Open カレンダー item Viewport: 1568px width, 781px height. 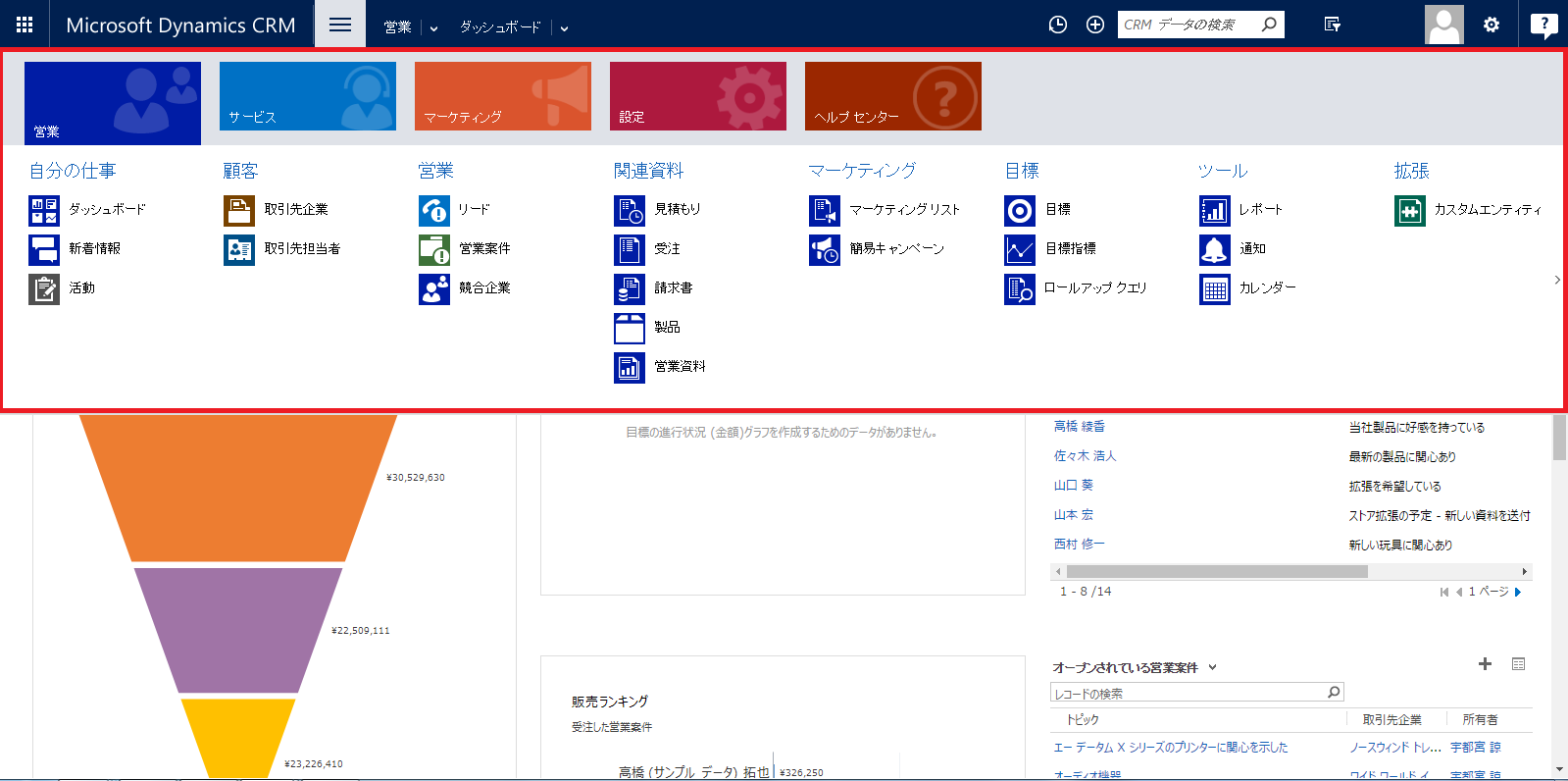coord(1248,288)
